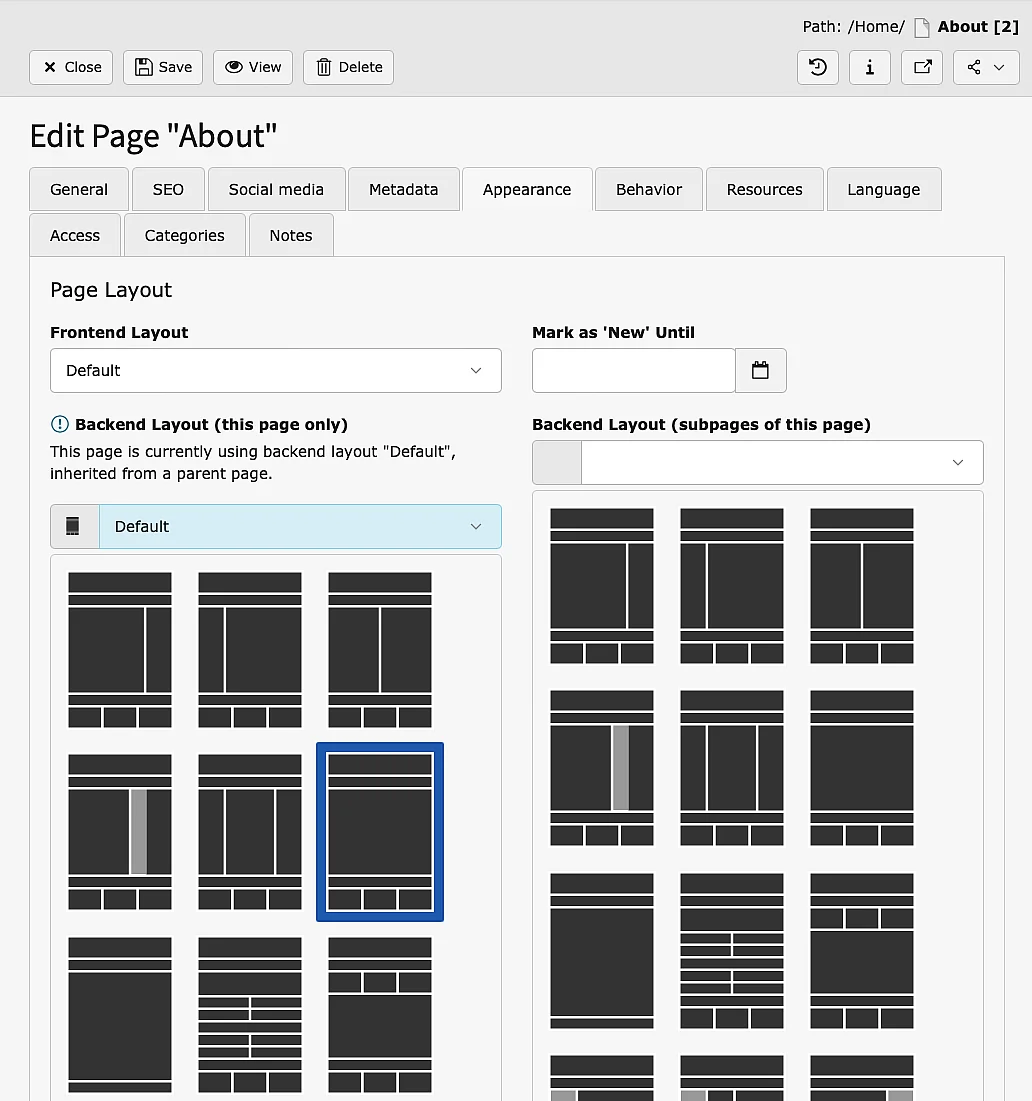The width and height of the screenshot is (1032, 1101).
Task: Open Backend Layout (this page only) dropdown
Action: 300,526
